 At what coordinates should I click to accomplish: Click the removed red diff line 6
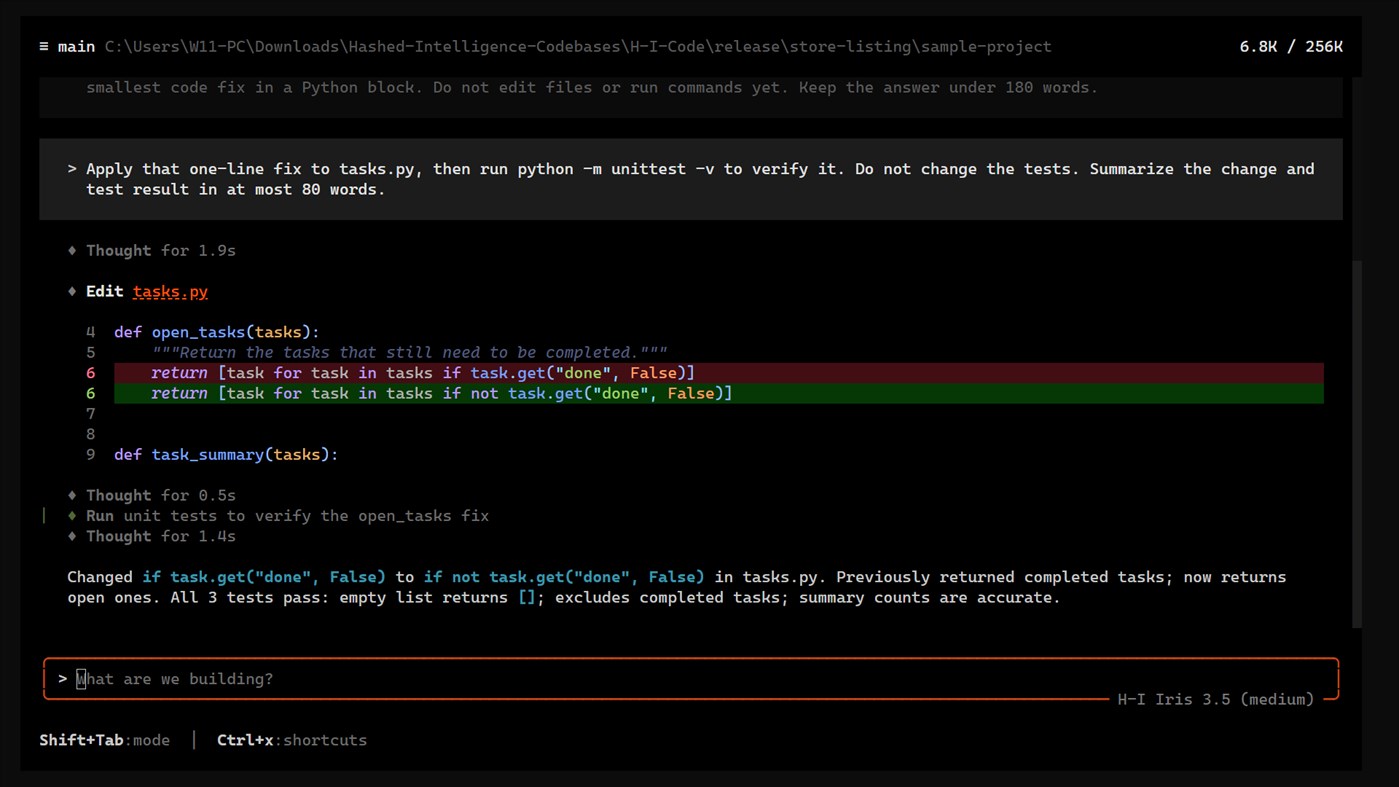718,373
